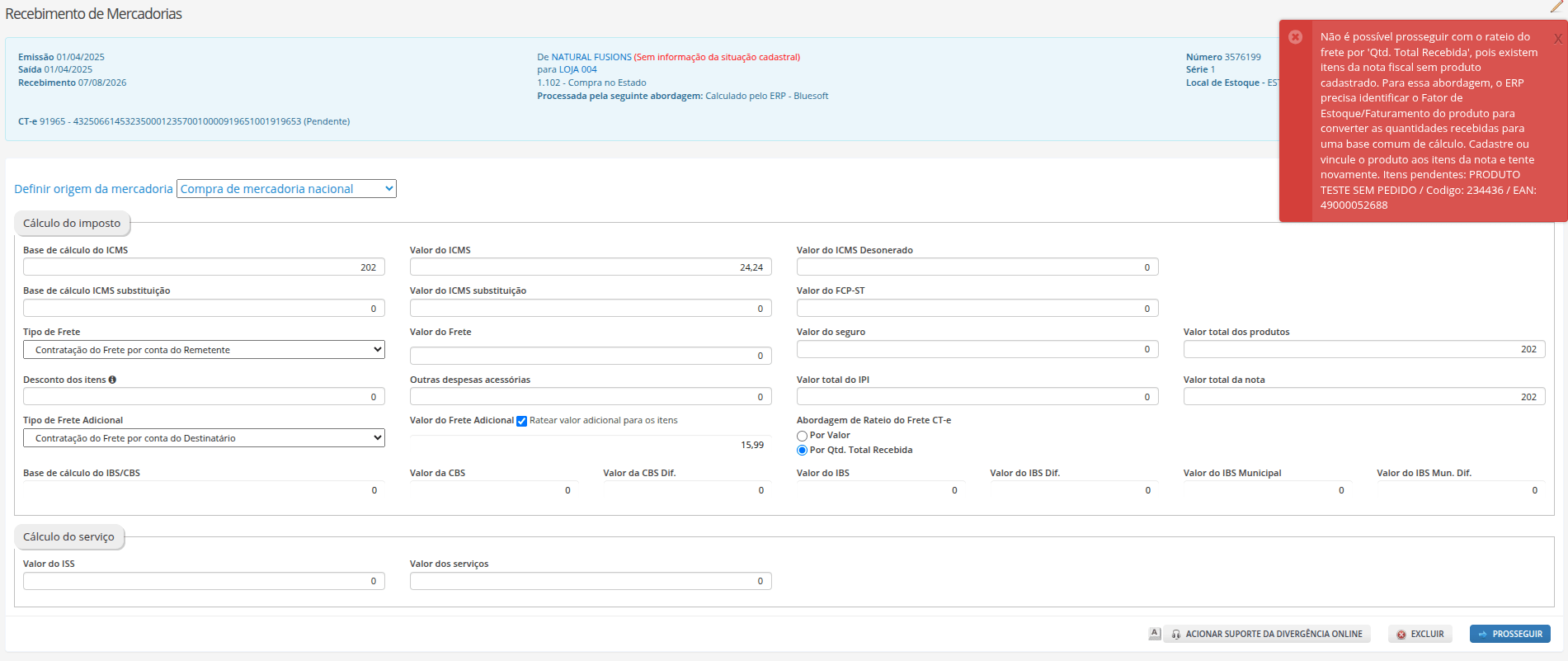Focus the 'Base de cálculo do ICMS' field
1568x661 pixels.
coord(204,267)
